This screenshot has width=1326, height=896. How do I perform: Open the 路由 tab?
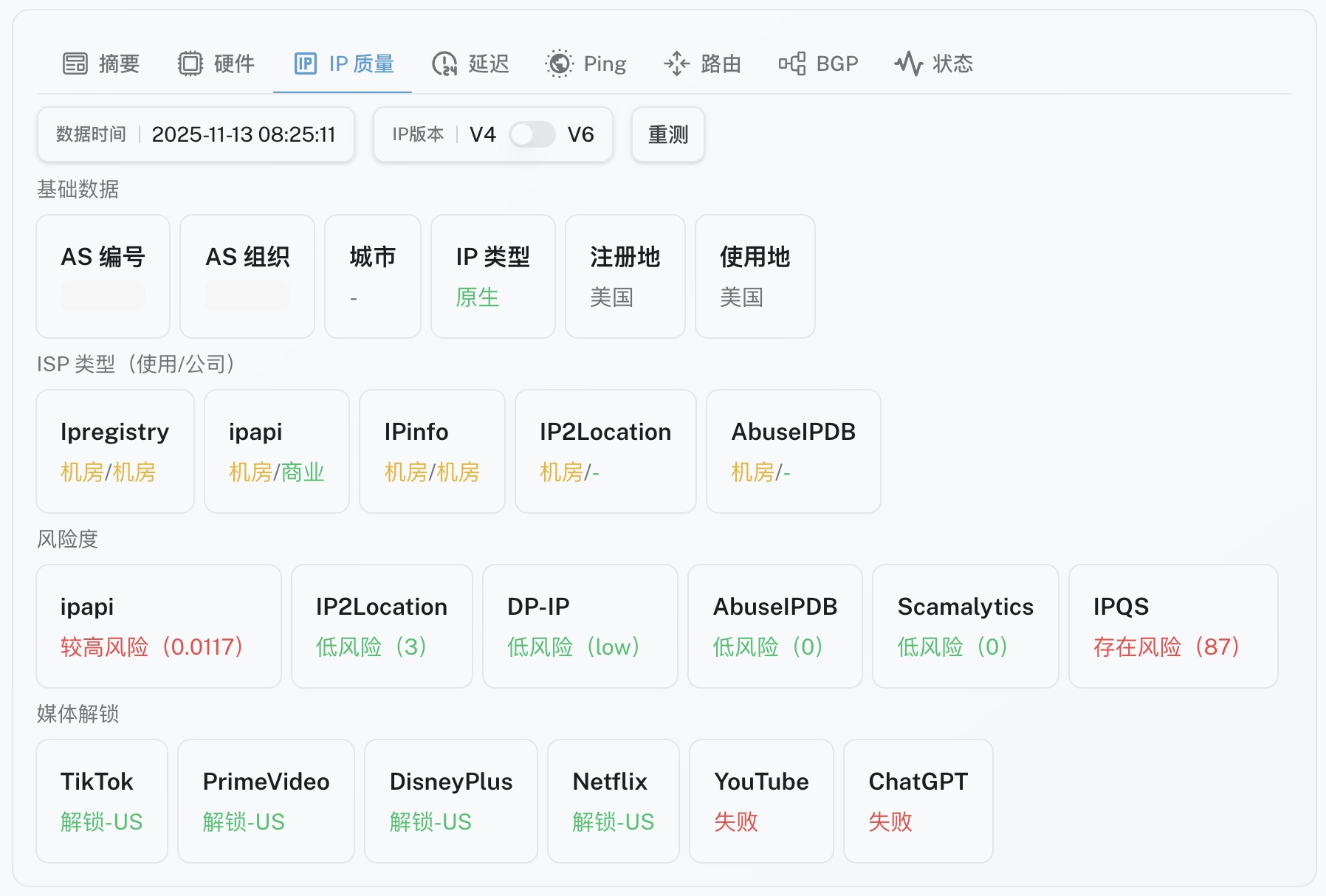click(720, 64)
